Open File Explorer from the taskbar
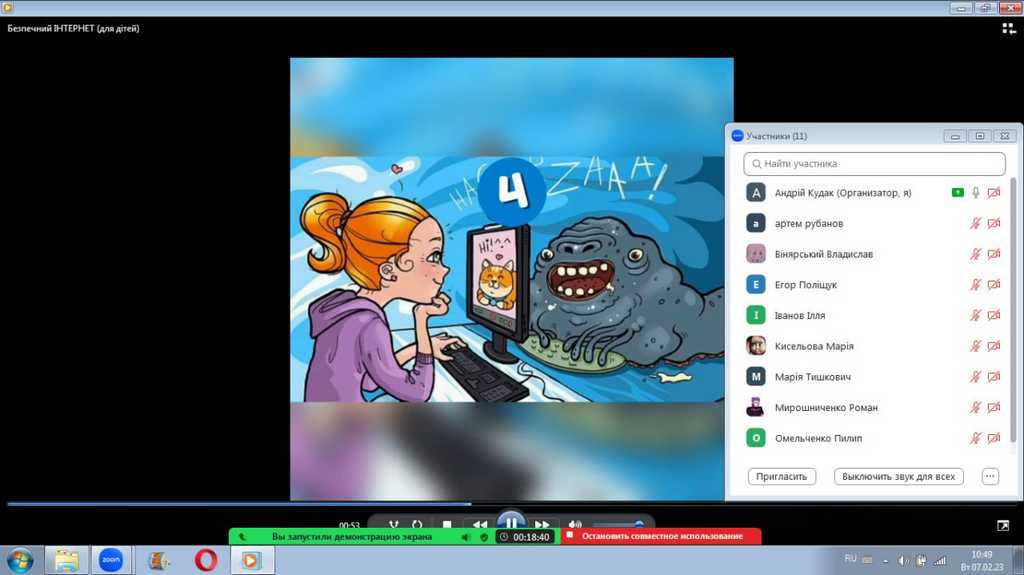Viewport: 1024px width, 575px height. point(67,561)
